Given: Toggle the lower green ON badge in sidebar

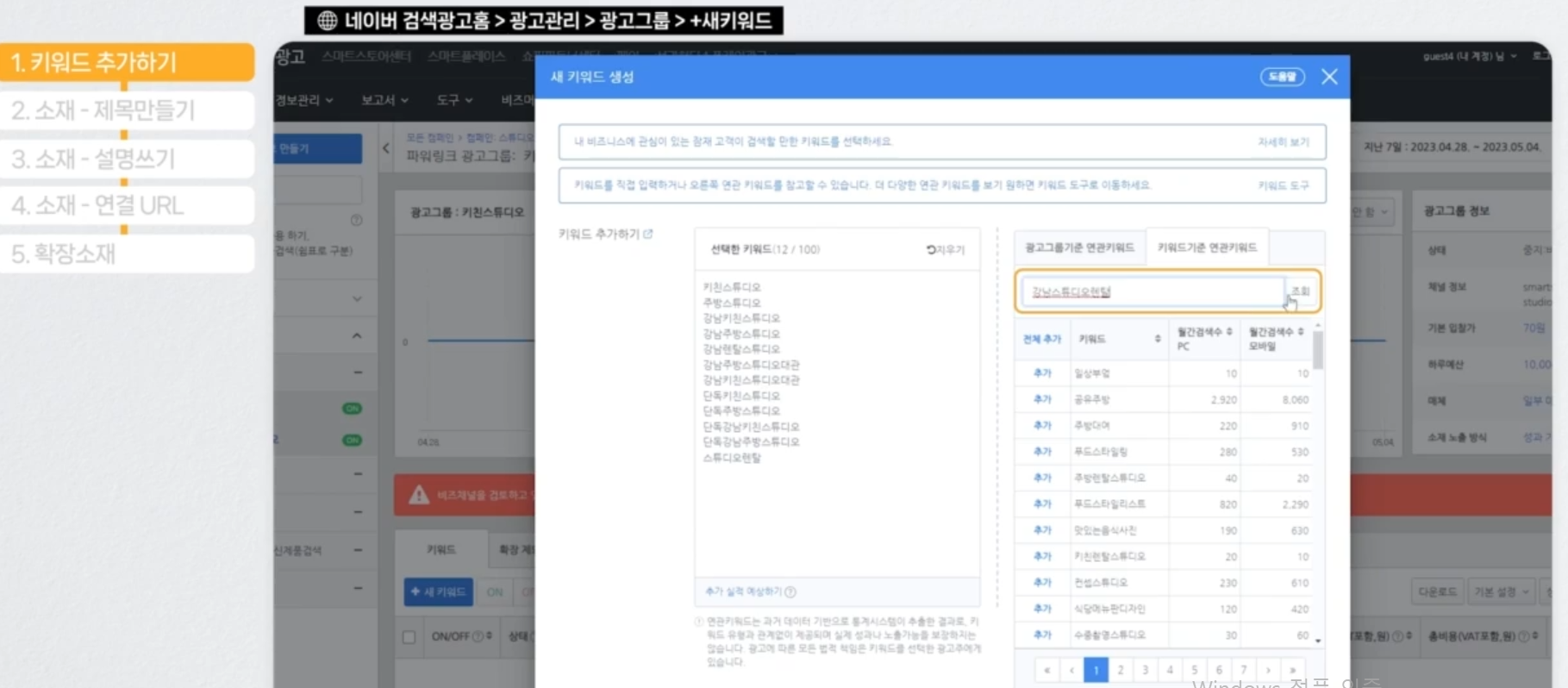Looking at the screenshot, I should point(352,441).
